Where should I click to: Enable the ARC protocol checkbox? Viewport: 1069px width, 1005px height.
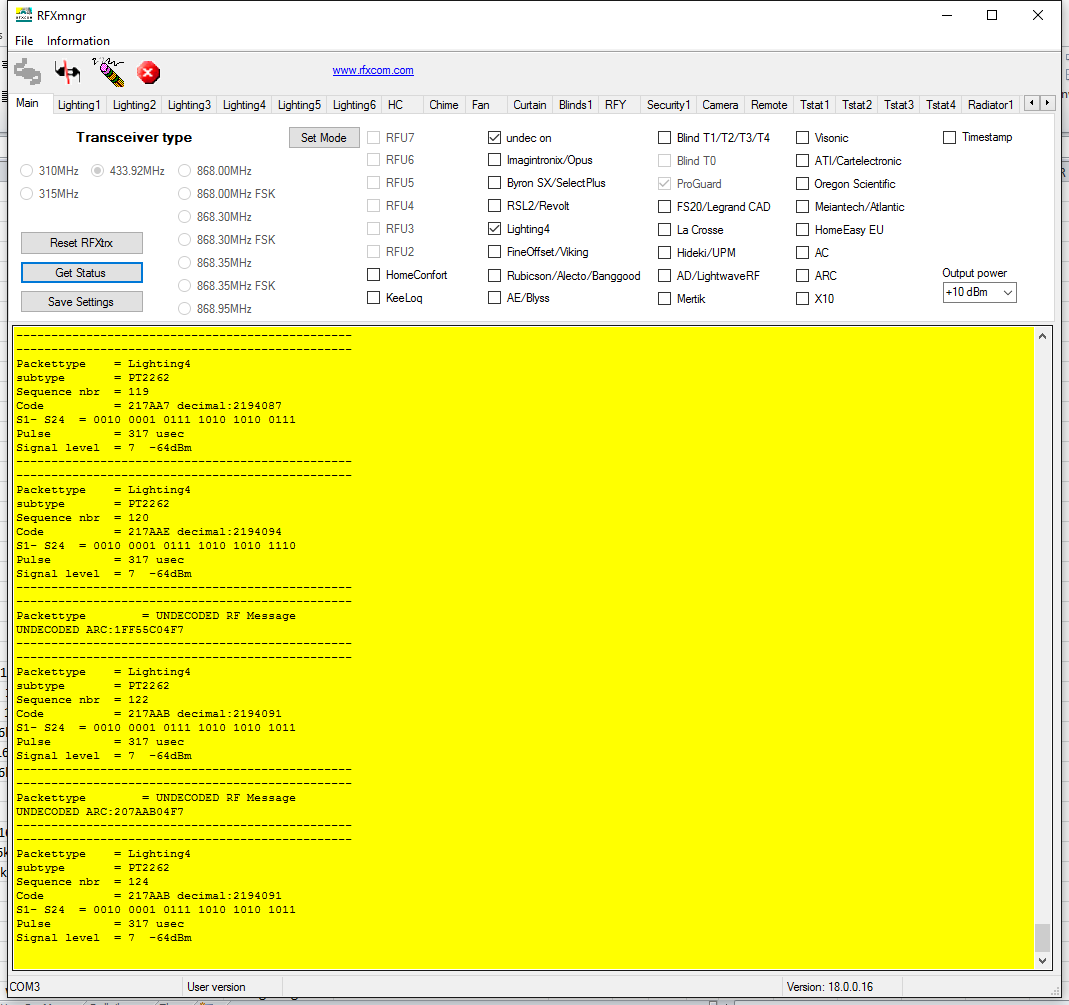click(802, 275)
